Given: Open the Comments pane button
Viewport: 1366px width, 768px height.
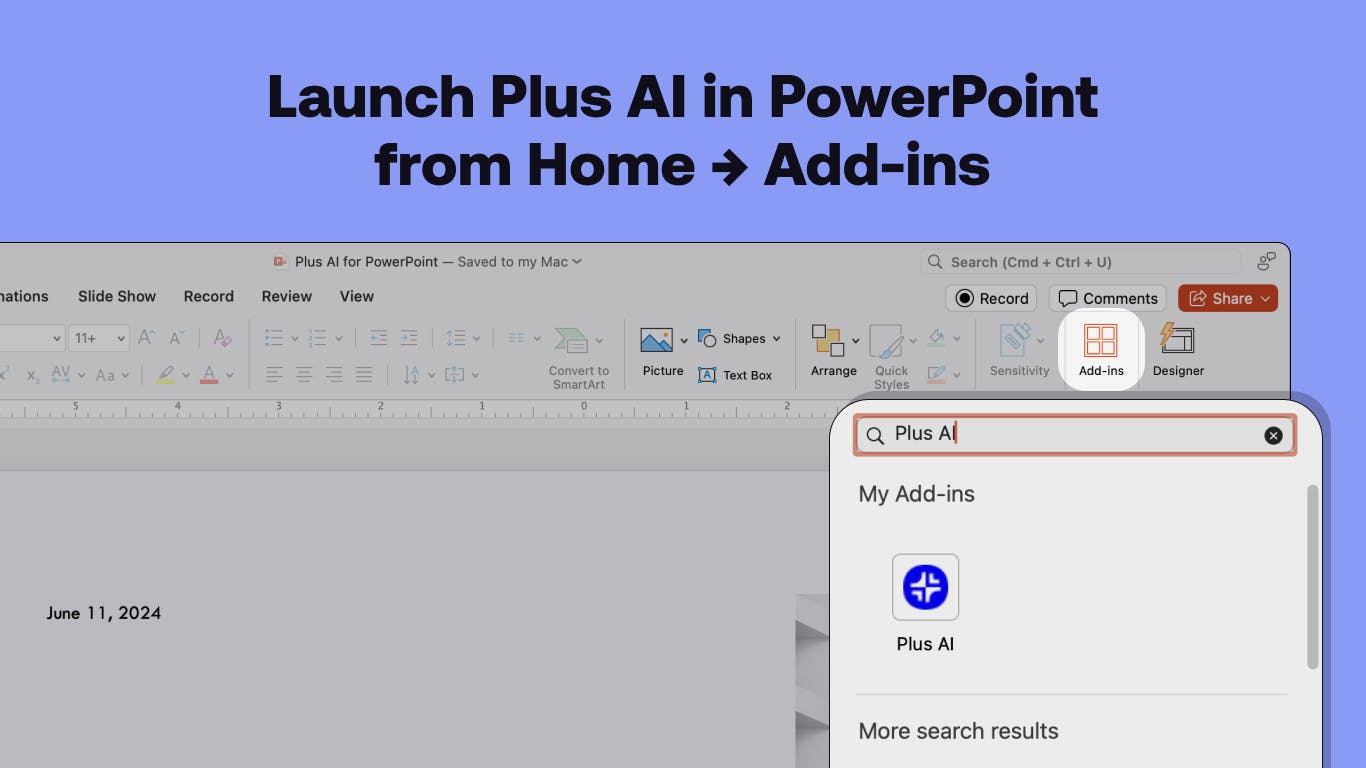Looking at the screenshot, I should (1108, 298).
